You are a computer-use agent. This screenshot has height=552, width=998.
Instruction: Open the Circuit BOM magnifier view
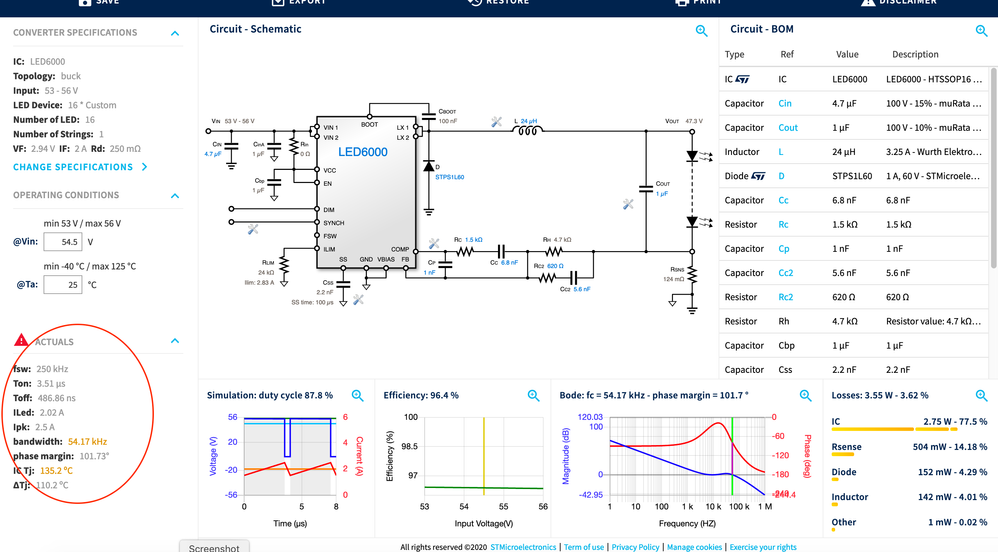[x=981, y=31]
